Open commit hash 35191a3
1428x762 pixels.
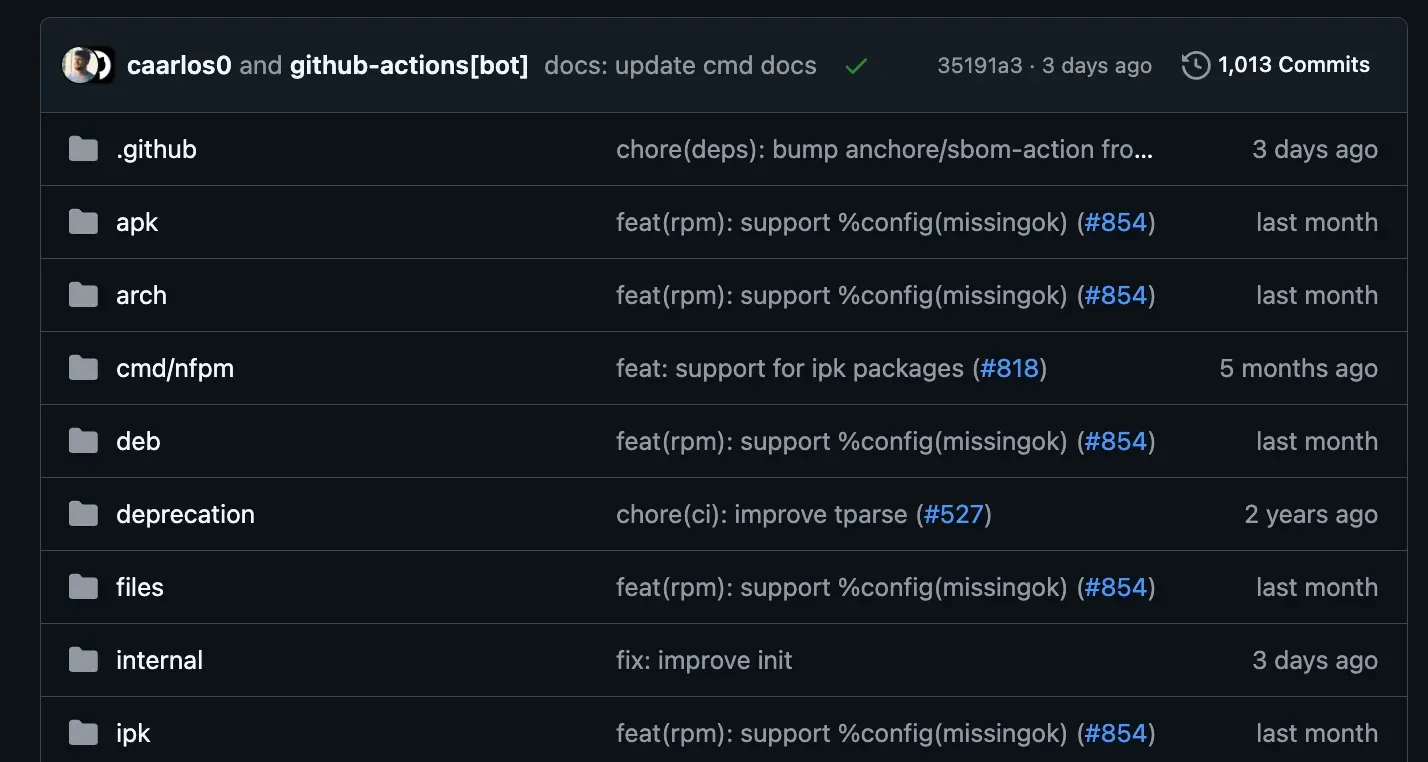tap(979, 66)
